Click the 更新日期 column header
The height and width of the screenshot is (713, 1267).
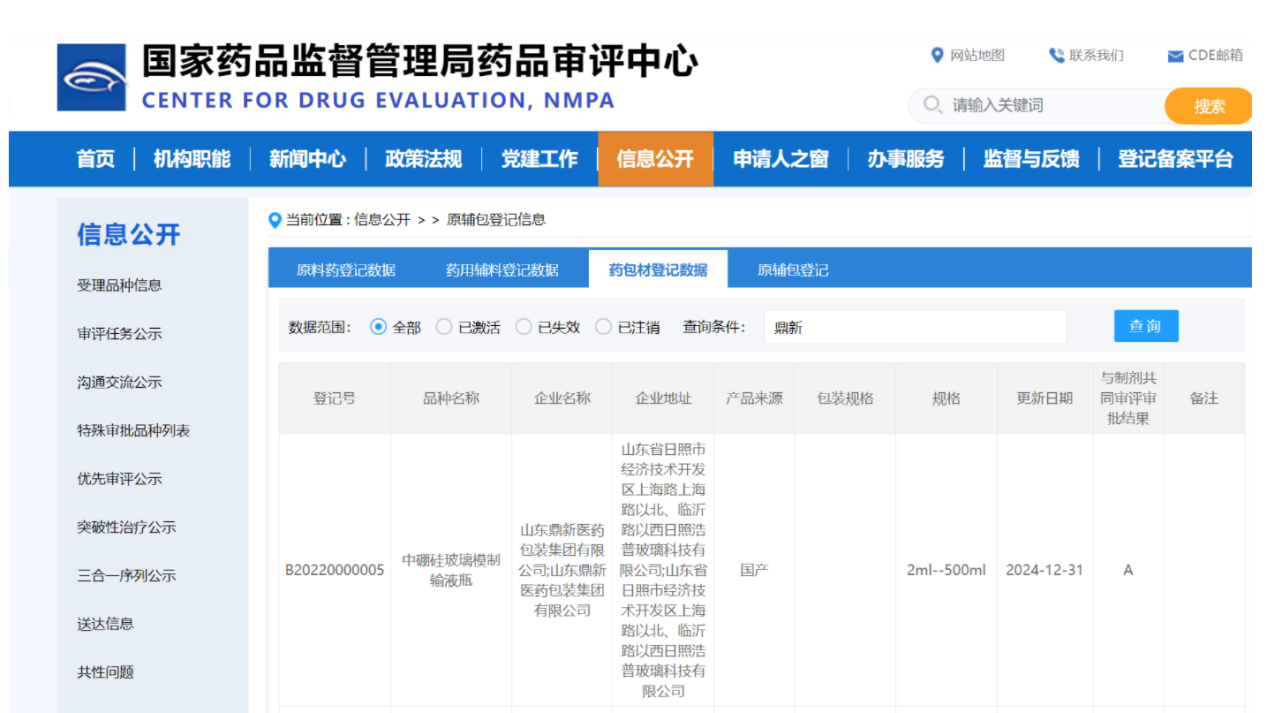(1045, 398)
